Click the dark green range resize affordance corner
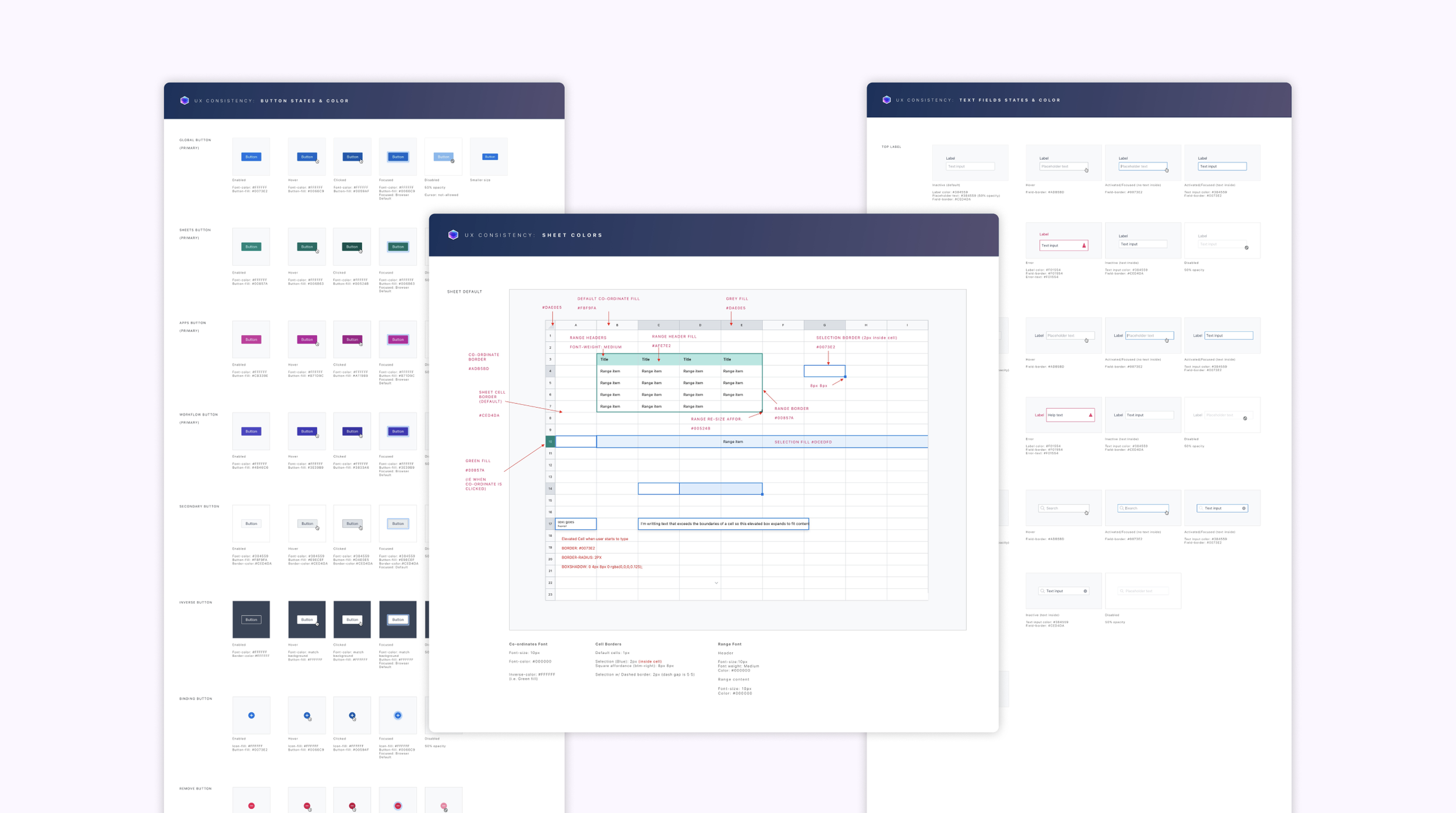Viewport: 1456px width, 813px height. [x=761, y=412]
